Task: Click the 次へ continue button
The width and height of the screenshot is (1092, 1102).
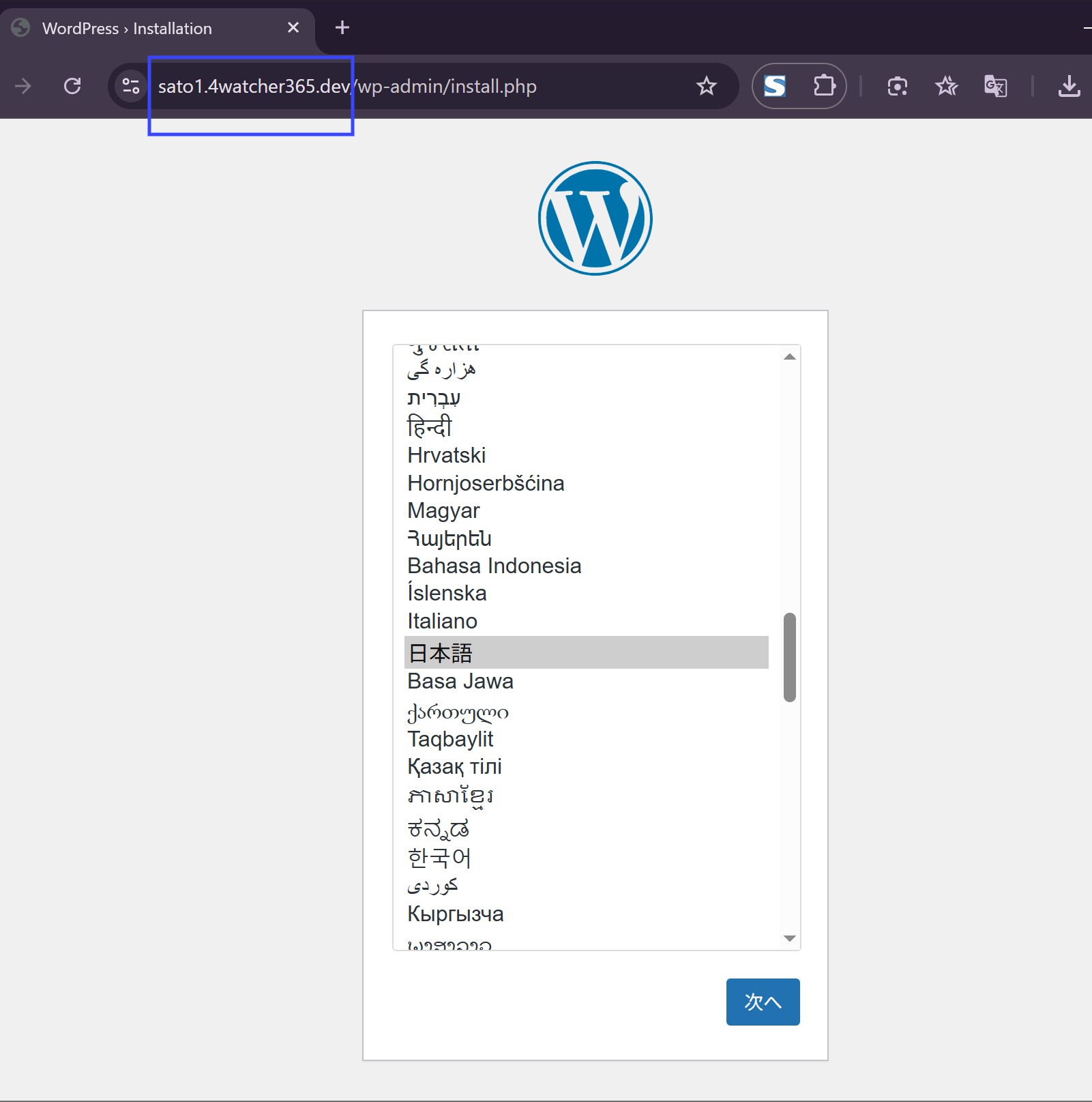Action: coord(763,1002)
